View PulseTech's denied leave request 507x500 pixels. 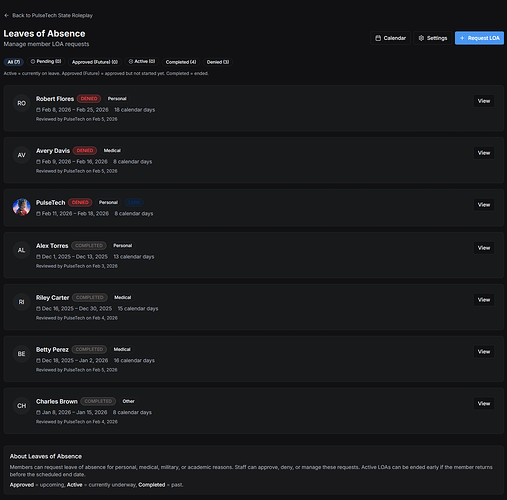(x=484, y=205)
